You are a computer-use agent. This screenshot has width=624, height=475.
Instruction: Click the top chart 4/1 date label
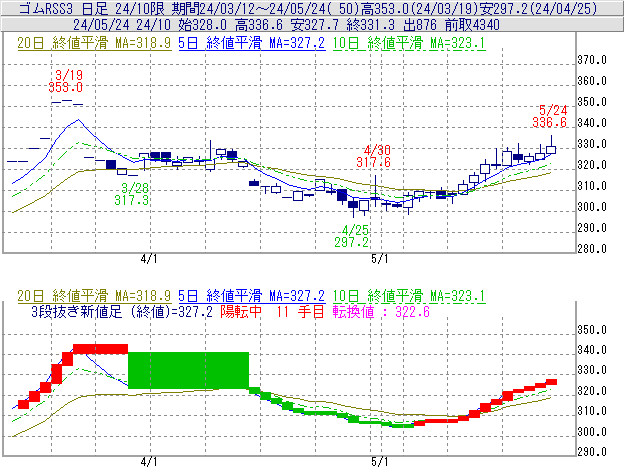(x=149, y=259)
